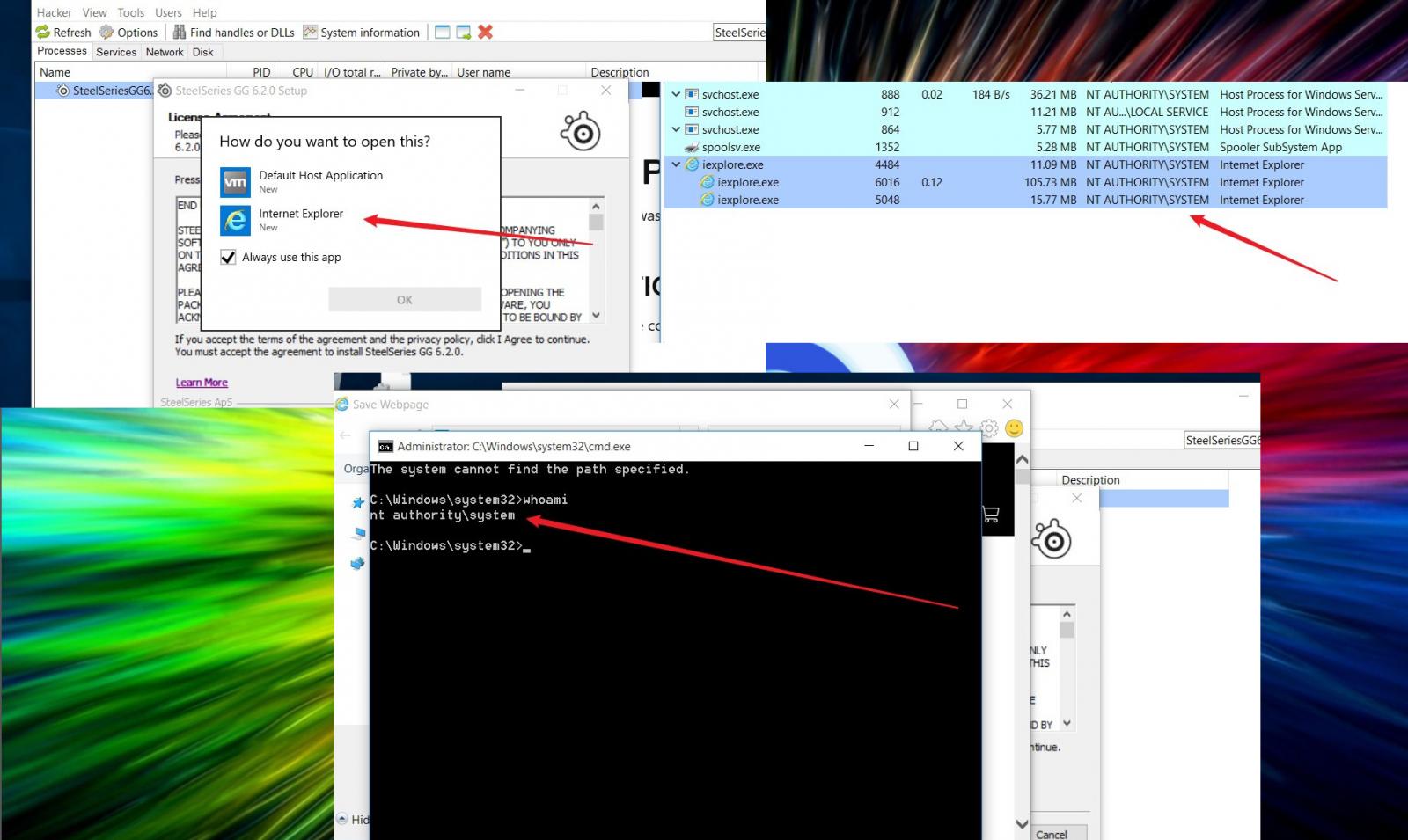The height and width of the screenshot is (840, 1408).
Task: Click the red X terminate icon
Action: (x=485, y=32)
